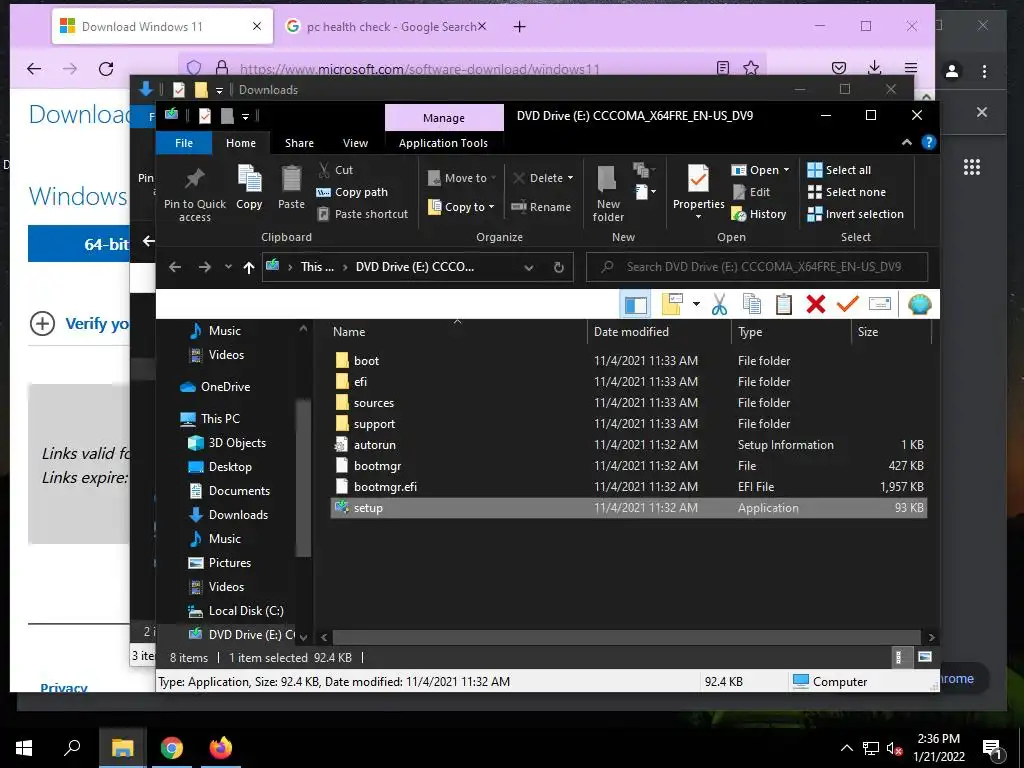1024x768 pixels.
Task: Click the Paste ribbon button
Action: click(291, 187)
